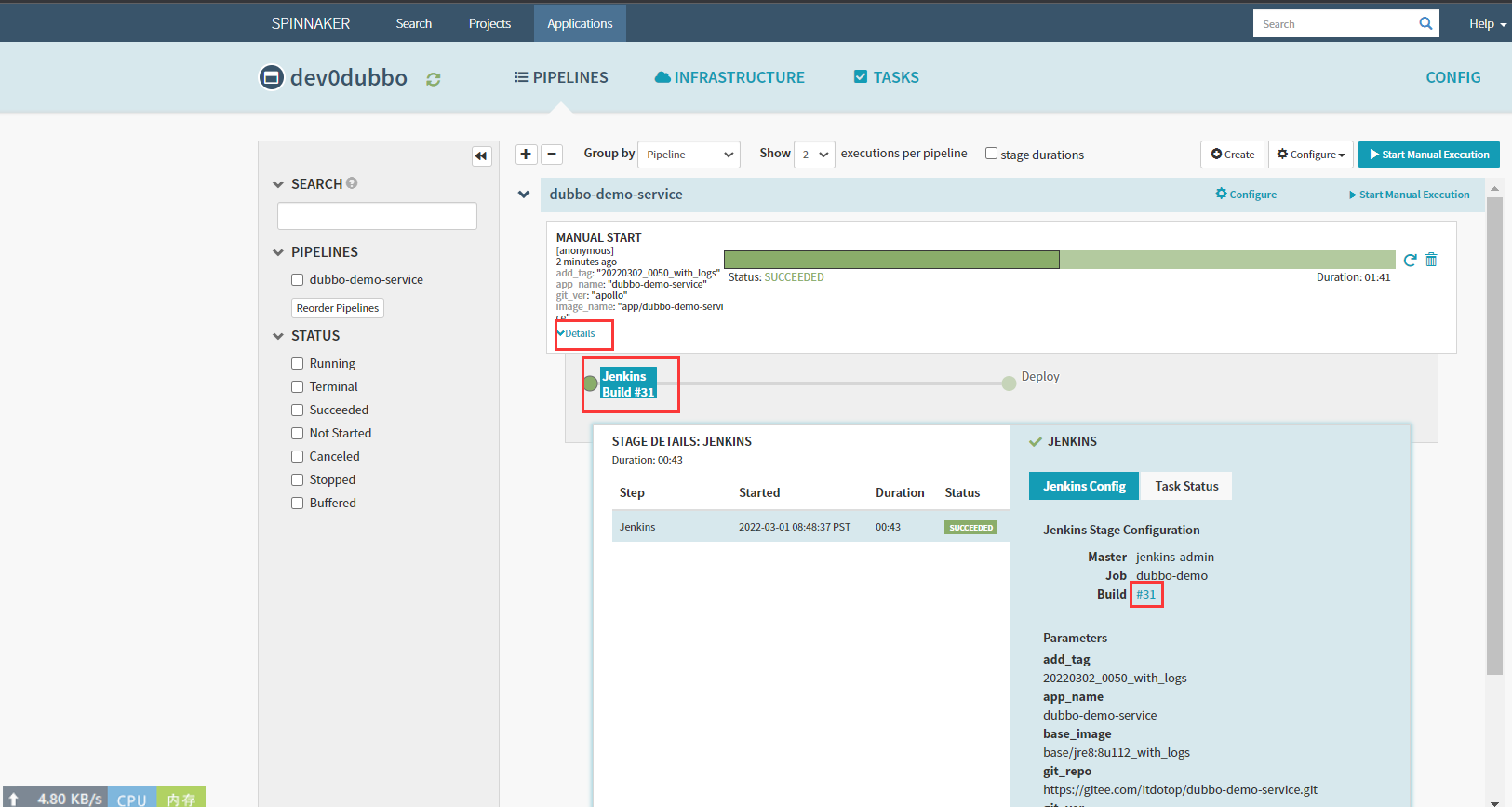Viewport: 1512px width, 807px height.
Task: Collapse the filter sidebar with double-arrow icon
Action: 481,155
